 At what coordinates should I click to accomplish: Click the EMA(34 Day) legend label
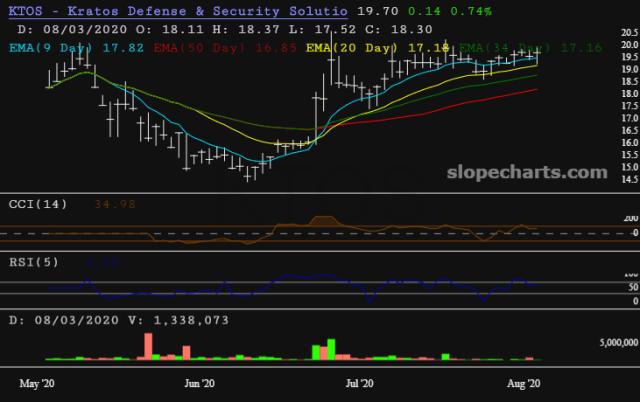coord(505,47)
